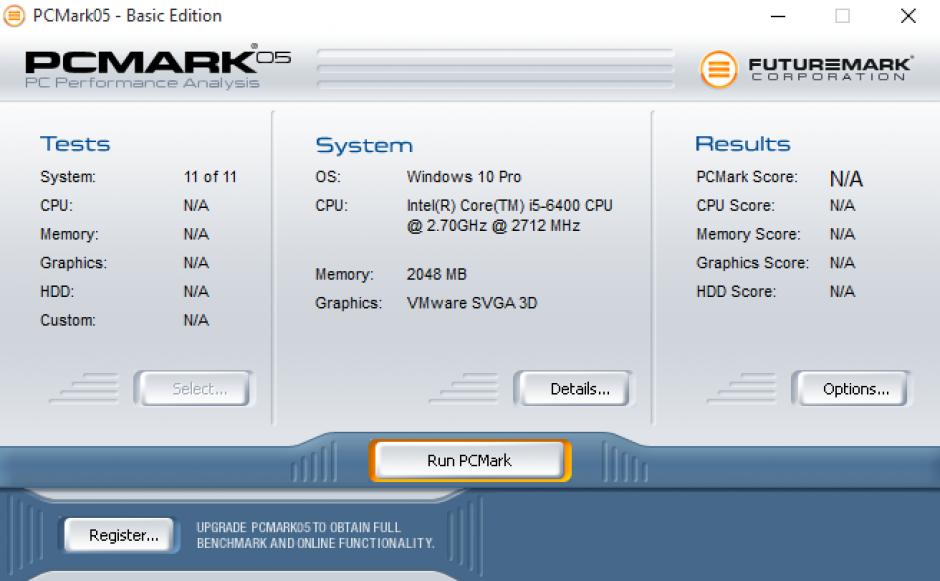Click the '11 of 11' system tests value

point(210,177)
